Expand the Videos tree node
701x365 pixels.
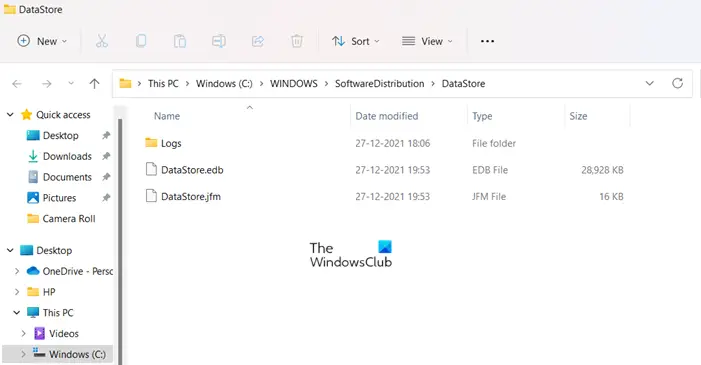coord(23,333)
